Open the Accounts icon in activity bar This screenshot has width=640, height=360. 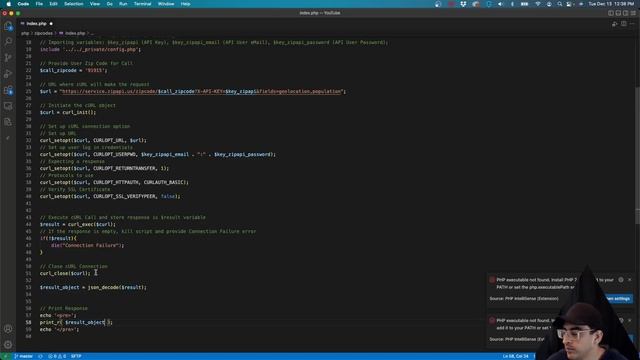[8, 329]
